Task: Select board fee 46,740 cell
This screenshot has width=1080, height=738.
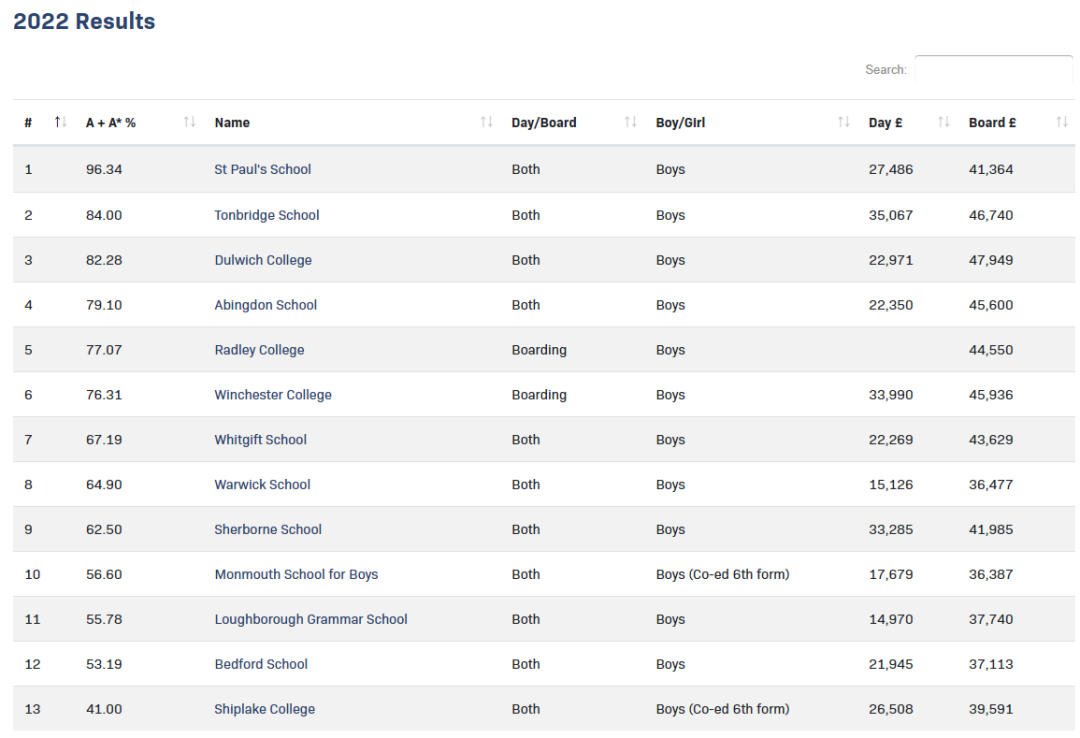Action: click(991, 215)
